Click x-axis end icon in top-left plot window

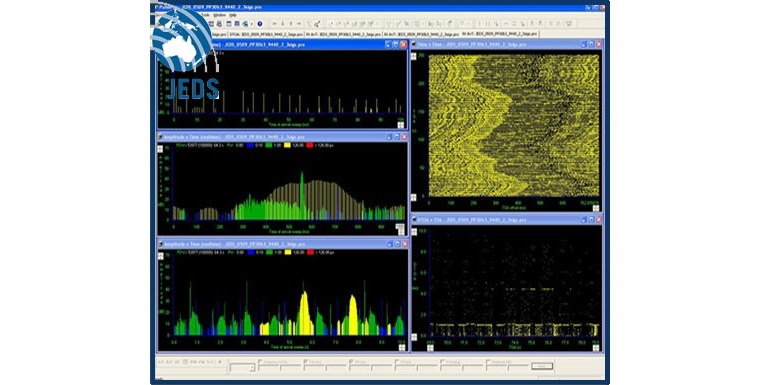tap(401, 125)
